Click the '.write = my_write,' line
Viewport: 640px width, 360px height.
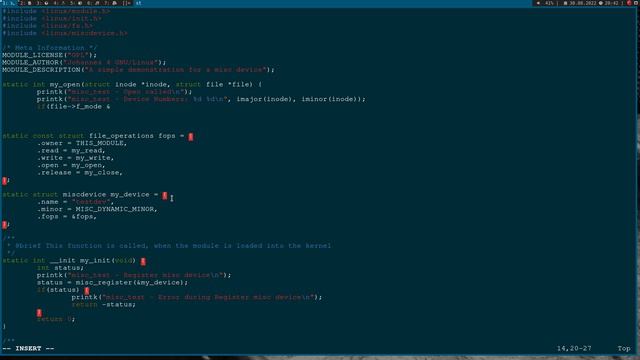pos(76,158)
